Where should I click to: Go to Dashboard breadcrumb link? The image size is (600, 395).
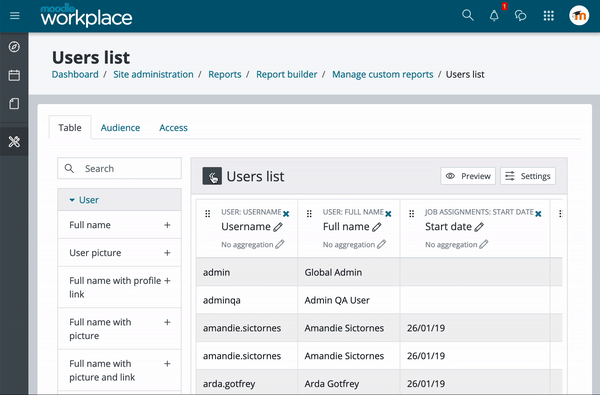(x=75, y=74)
